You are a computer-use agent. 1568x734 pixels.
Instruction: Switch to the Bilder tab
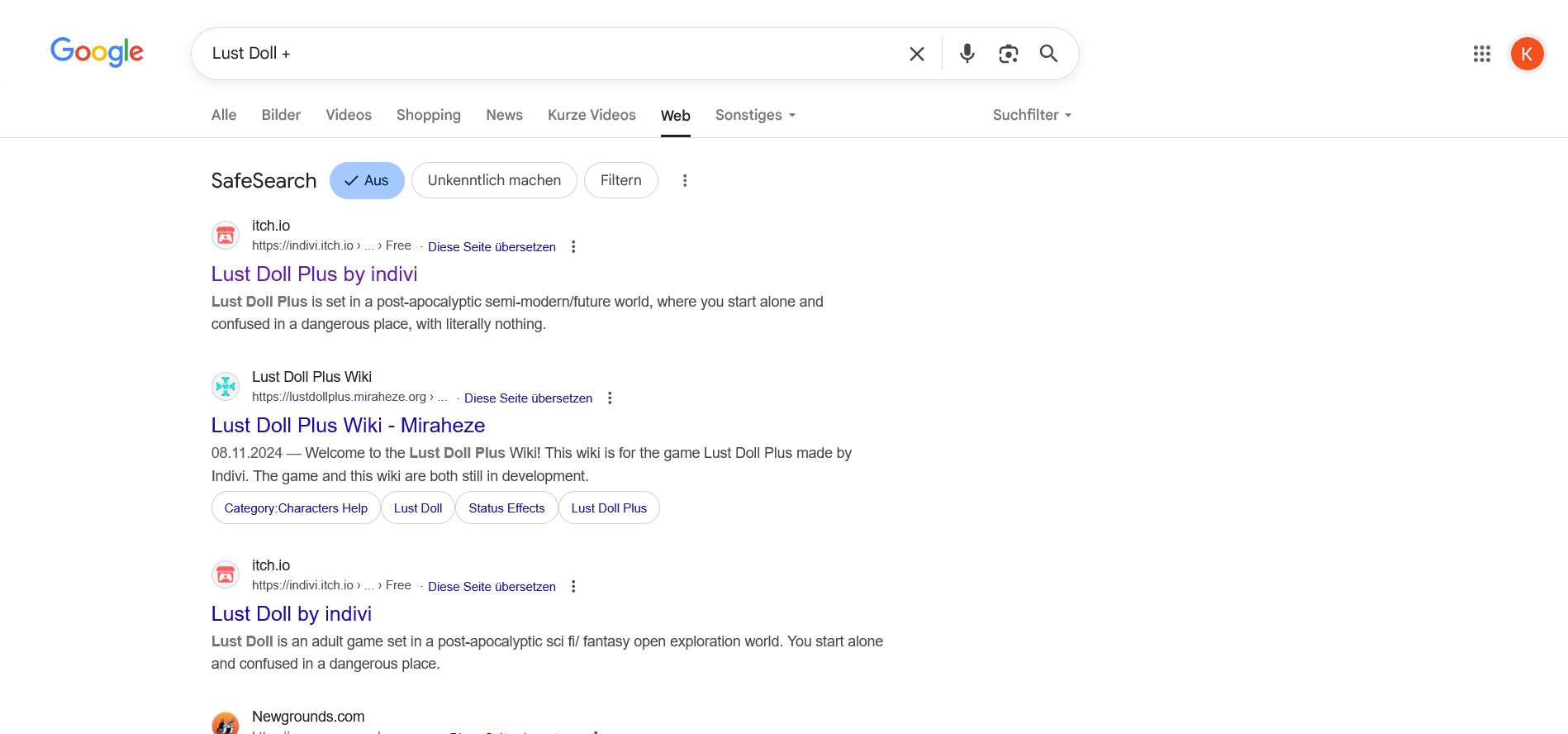tap(281, 115)
